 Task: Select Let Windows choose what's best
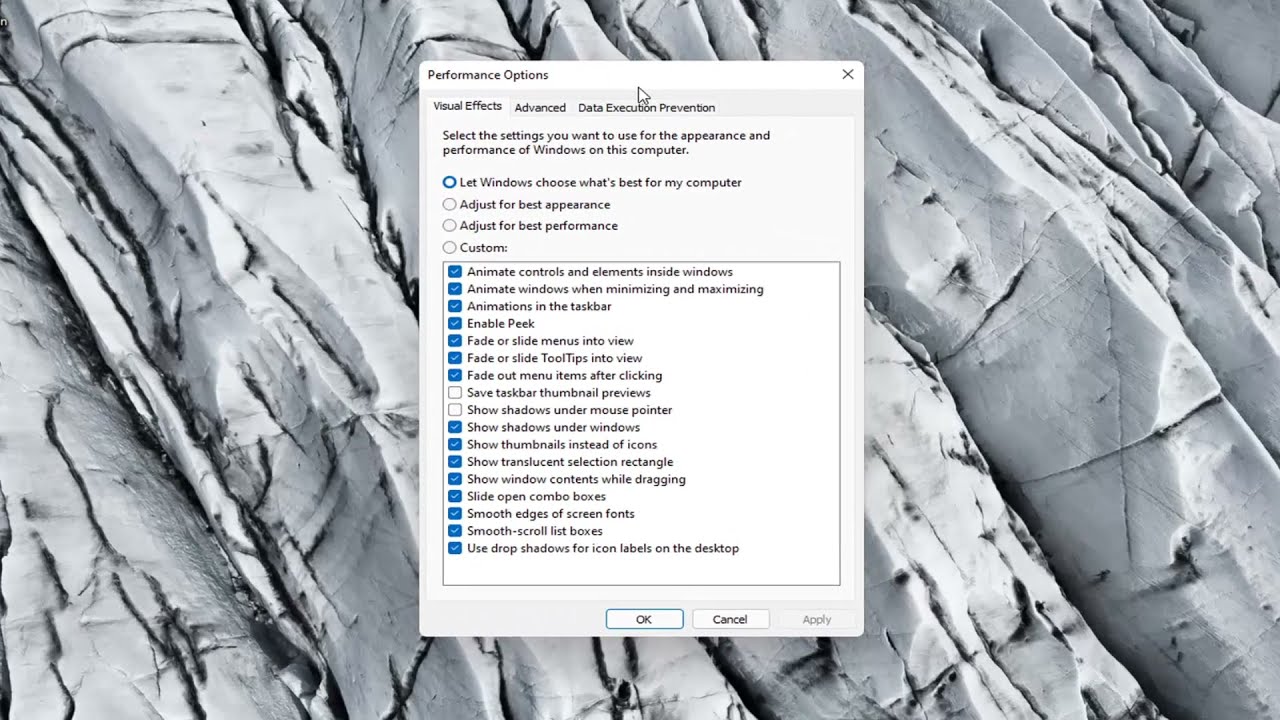[592, 183]
